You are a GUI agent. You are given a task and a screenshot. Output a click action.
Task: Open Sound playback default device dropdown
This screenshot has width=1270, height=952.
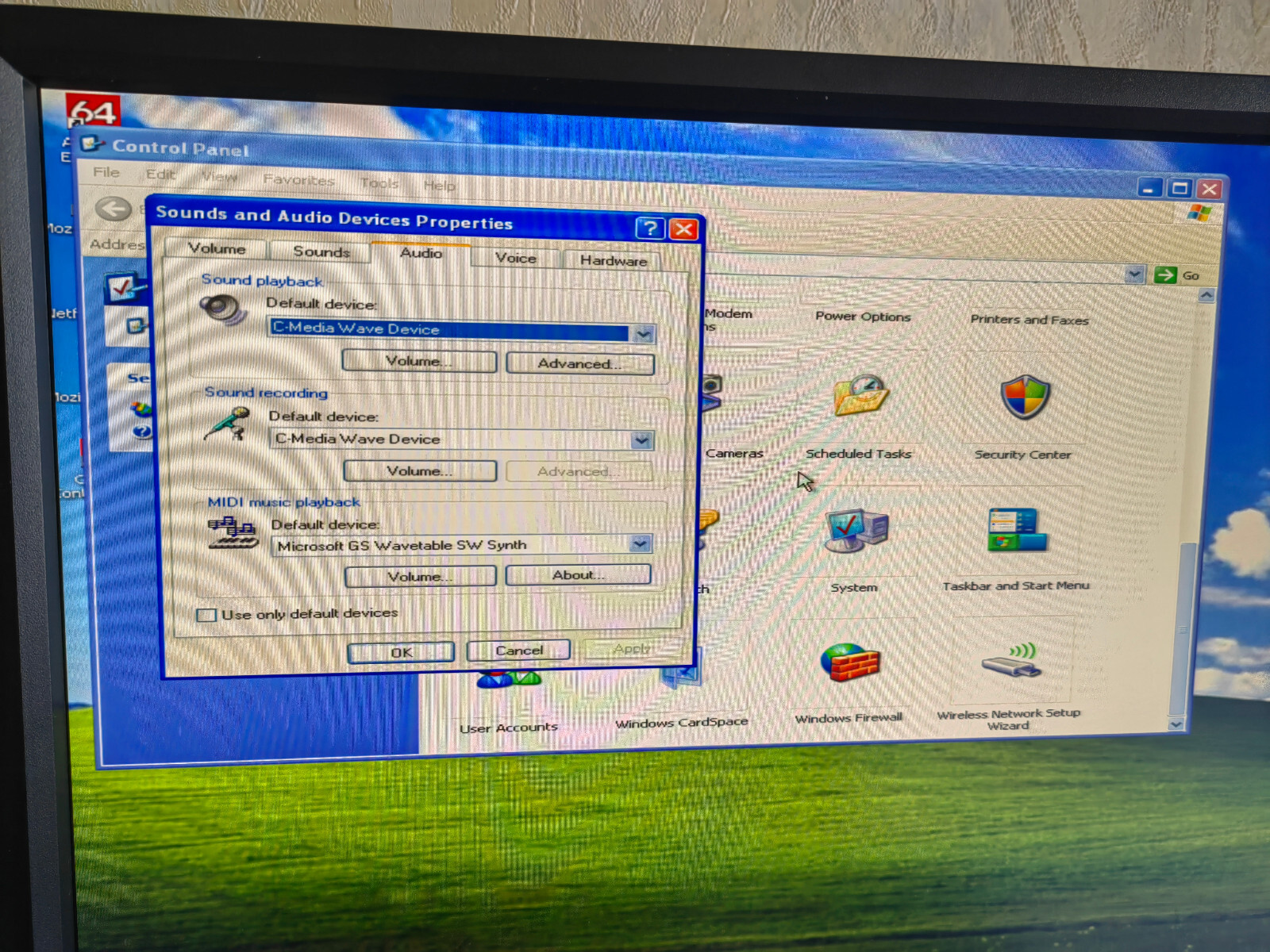click(x=644, y=334)
